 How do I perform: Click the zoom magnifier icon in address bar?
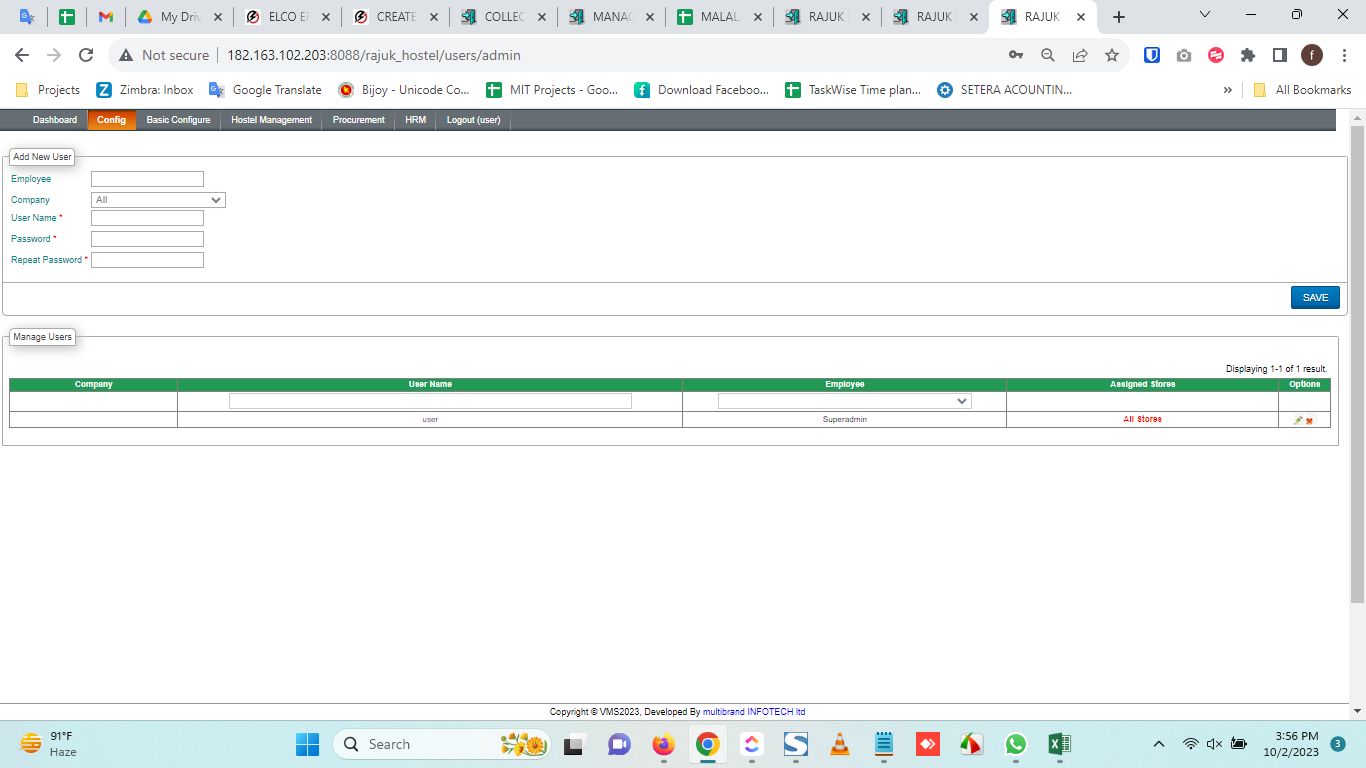coord(1048,55)
